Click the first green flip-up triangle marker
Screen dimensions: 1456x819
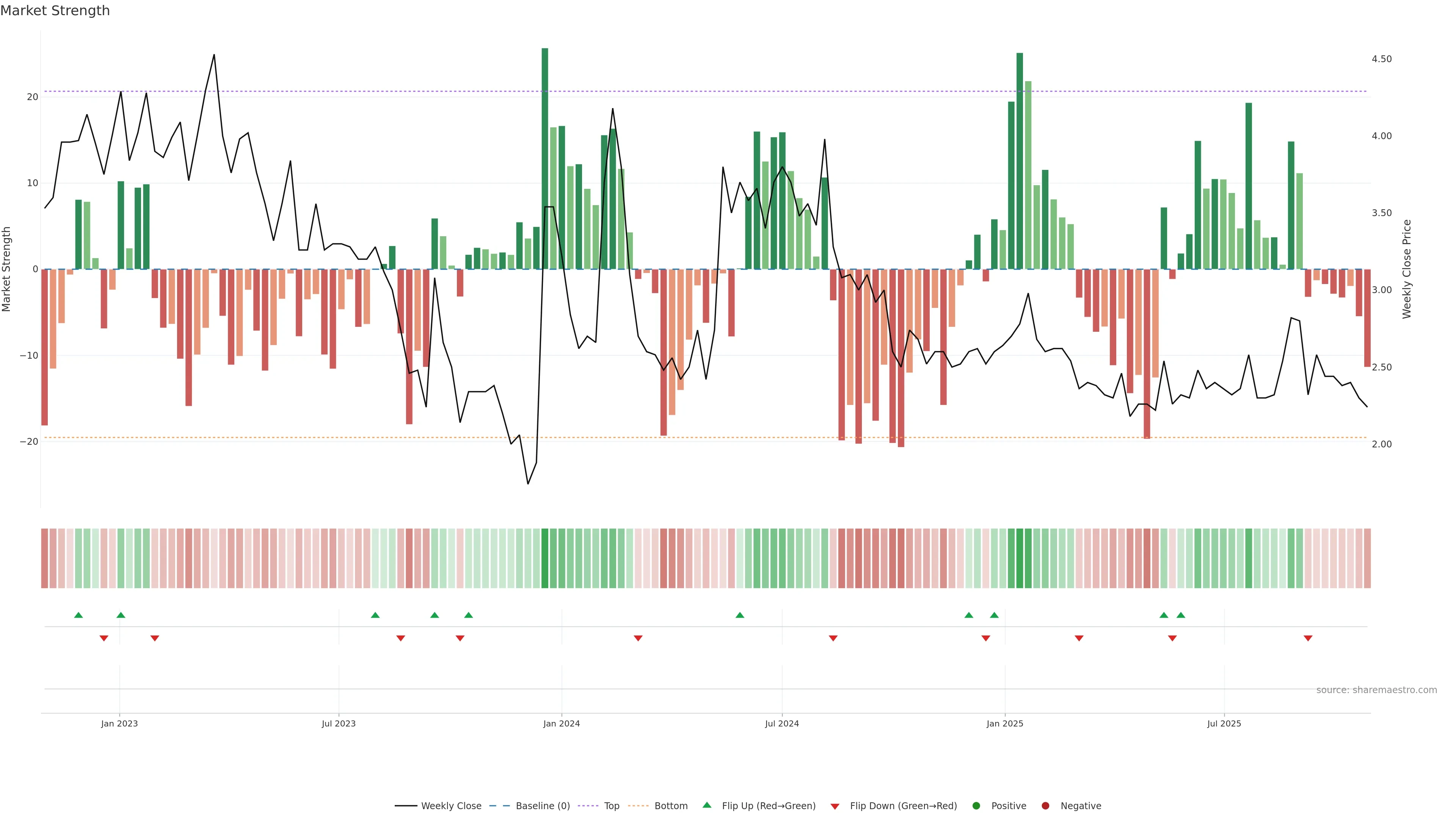[x=78, y=615]
